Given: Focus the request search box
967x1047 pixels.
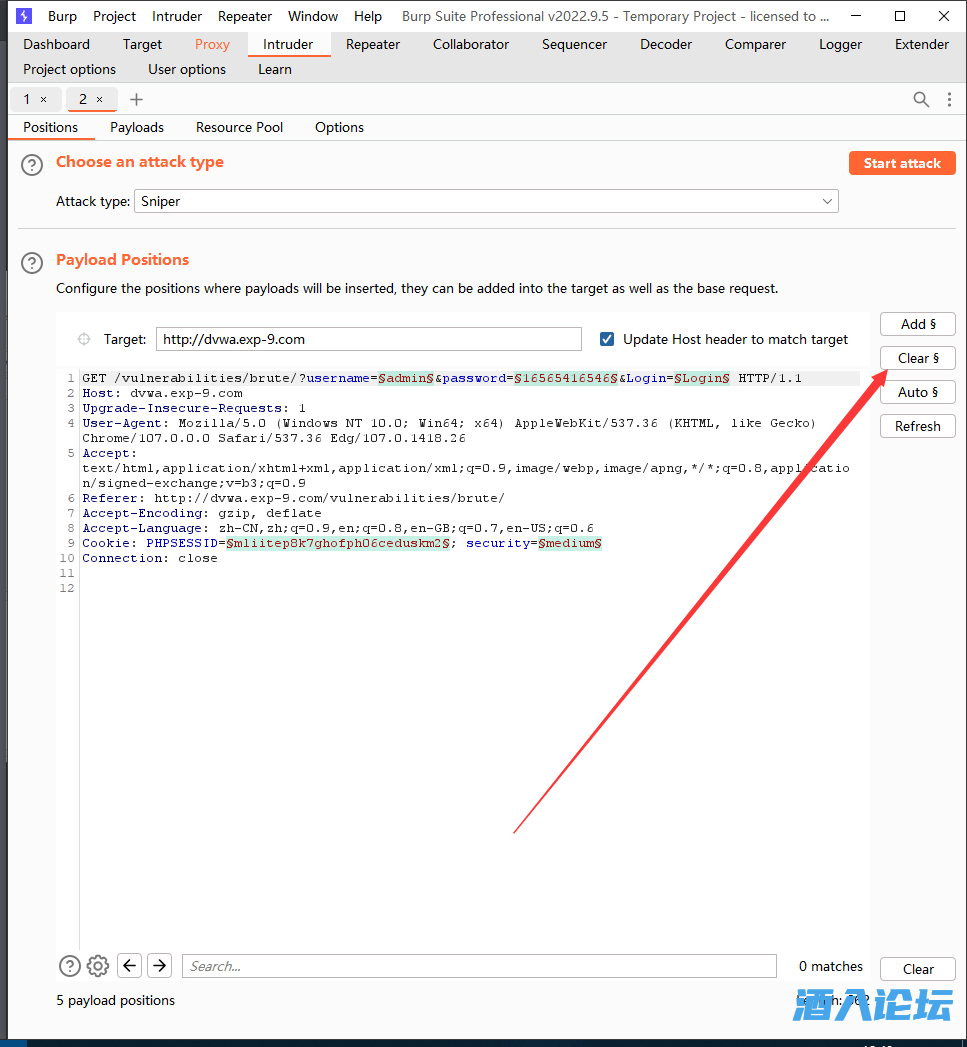Looking at the screenshot, I should pyautogui.click(x=479, y=966).
